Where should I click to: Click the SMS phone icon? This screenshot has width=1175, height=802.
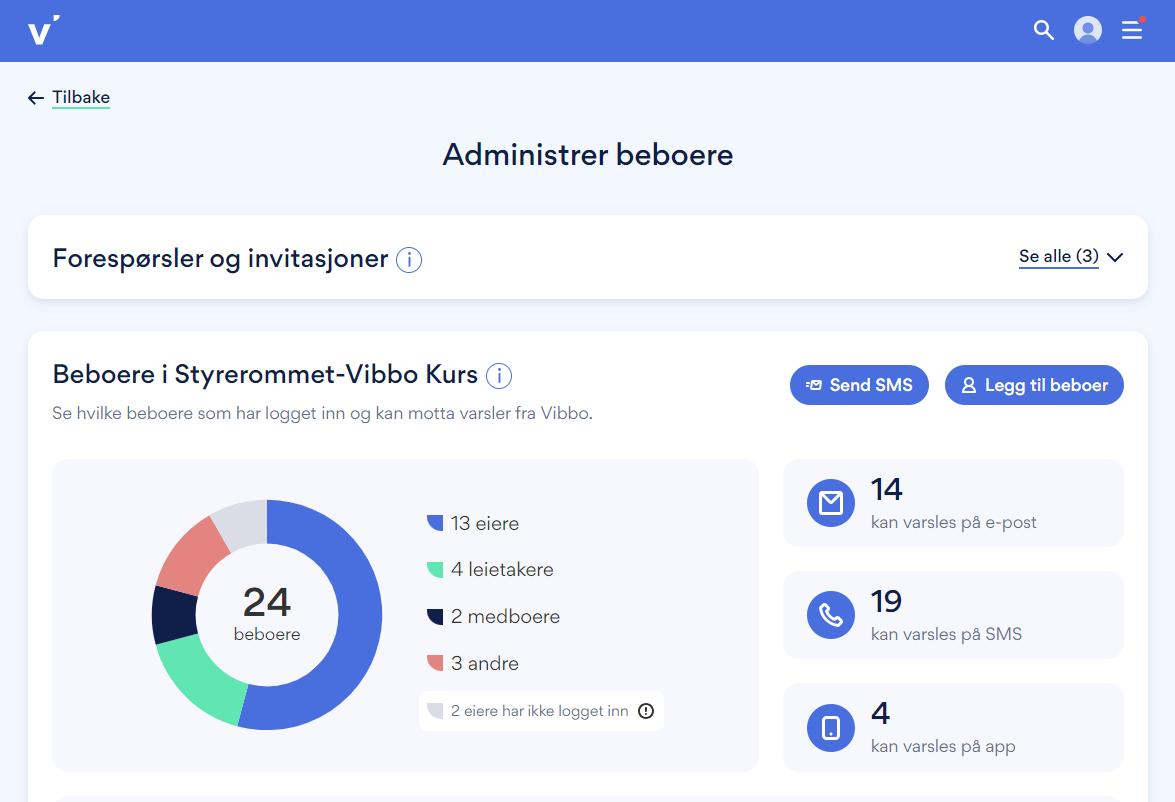(x=830, y=615)
